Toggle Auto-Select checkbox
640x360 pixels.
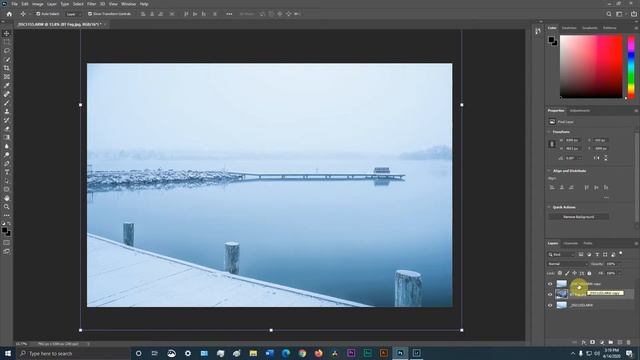(x=38, y=14)
